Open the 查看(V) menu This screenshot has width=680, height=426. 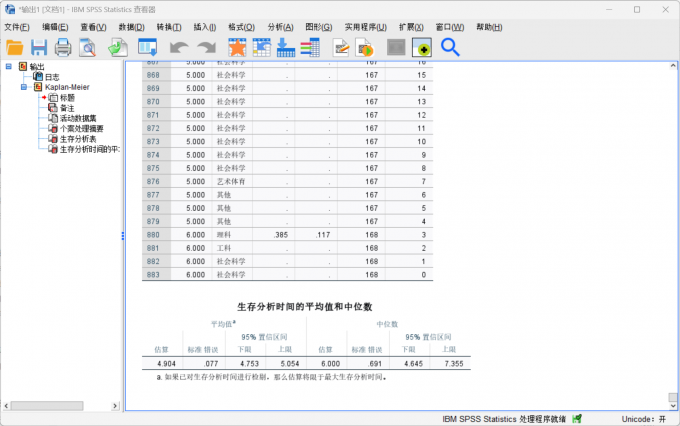click(93, 27)
